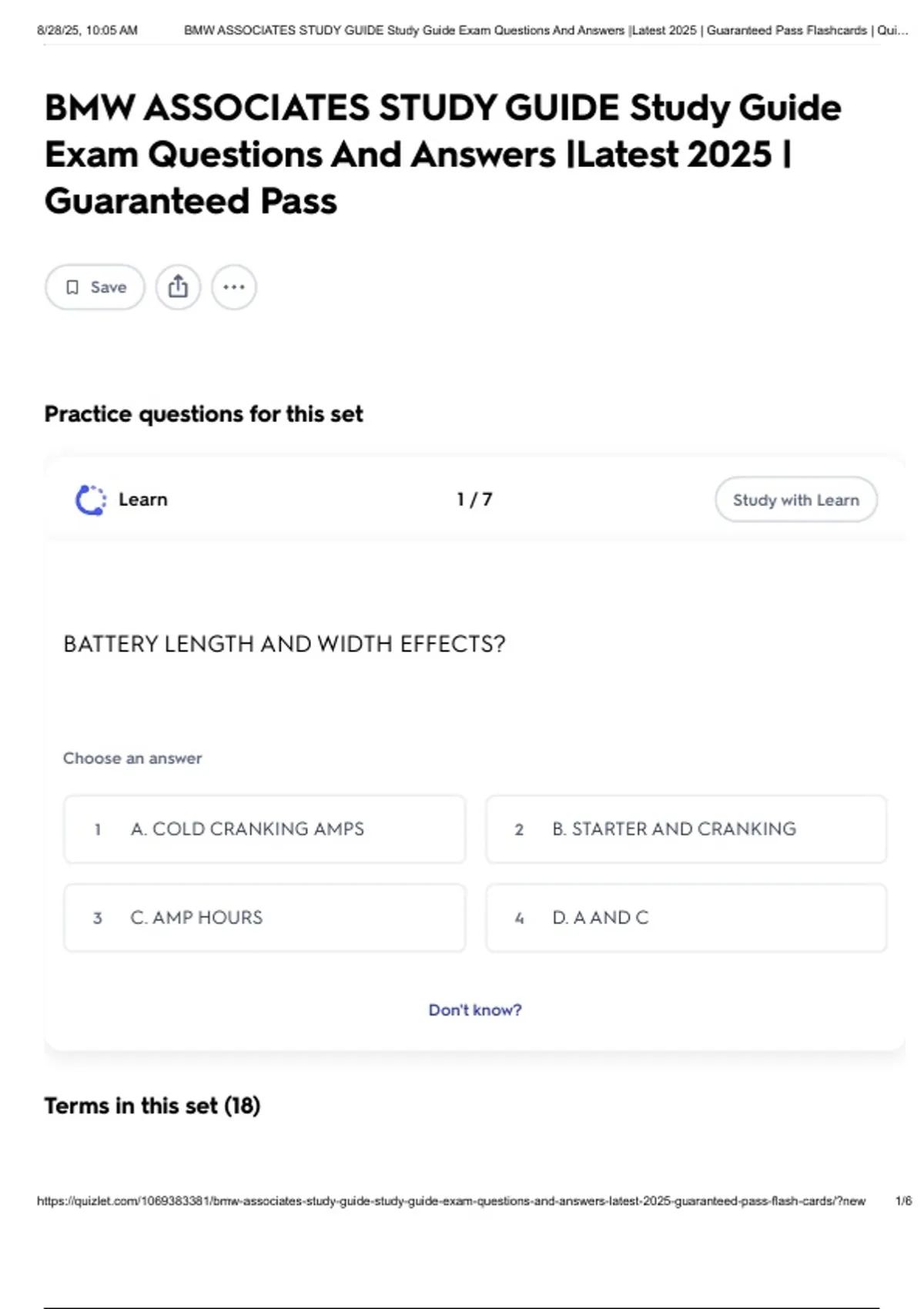
Task: Click the small page title in the top header
Action: tap(545, 31)
